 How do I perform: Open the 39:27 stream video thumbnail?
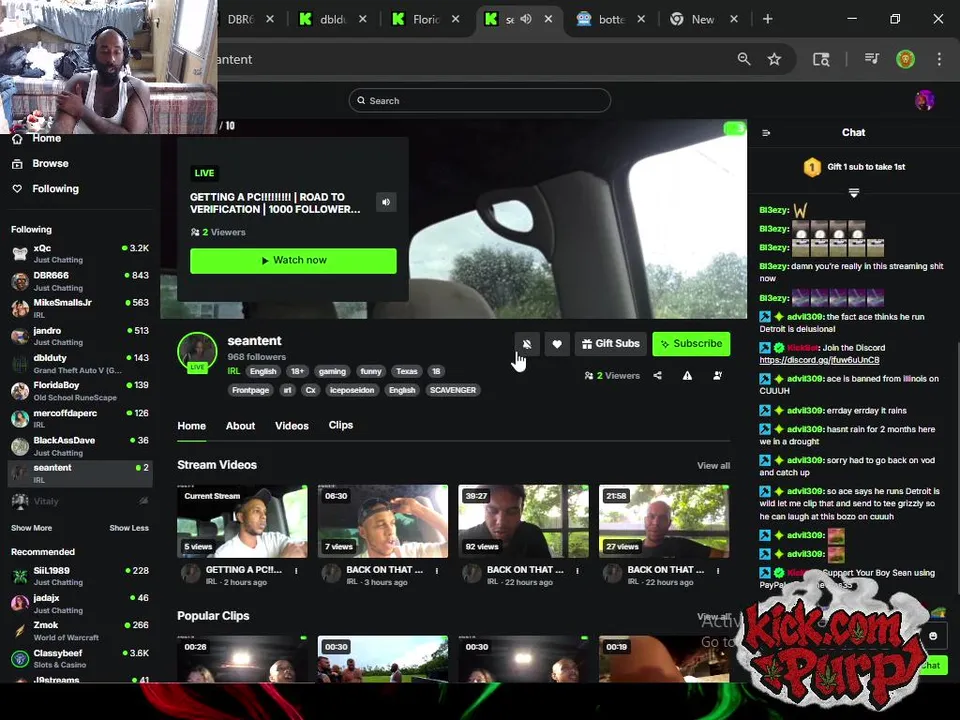coord(523,522)
